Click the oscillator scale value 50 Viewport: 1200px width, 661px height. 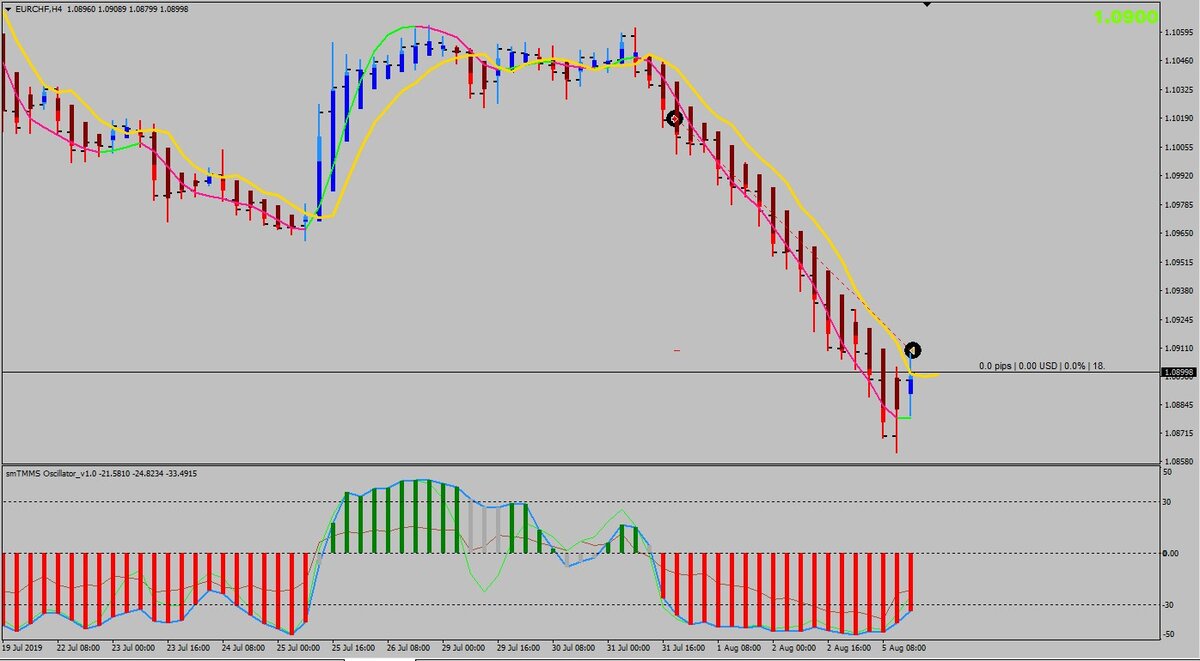[x=1169, y=474]
